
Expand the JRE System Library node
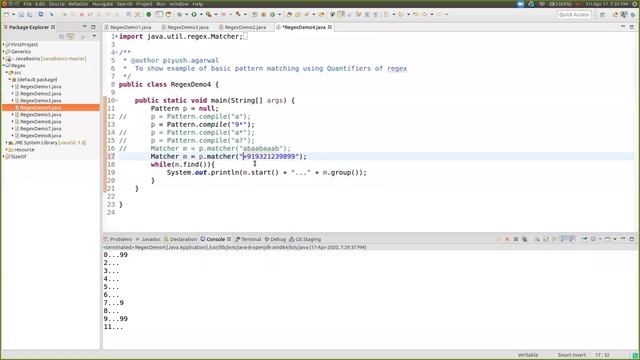click(x=7, y=142)
